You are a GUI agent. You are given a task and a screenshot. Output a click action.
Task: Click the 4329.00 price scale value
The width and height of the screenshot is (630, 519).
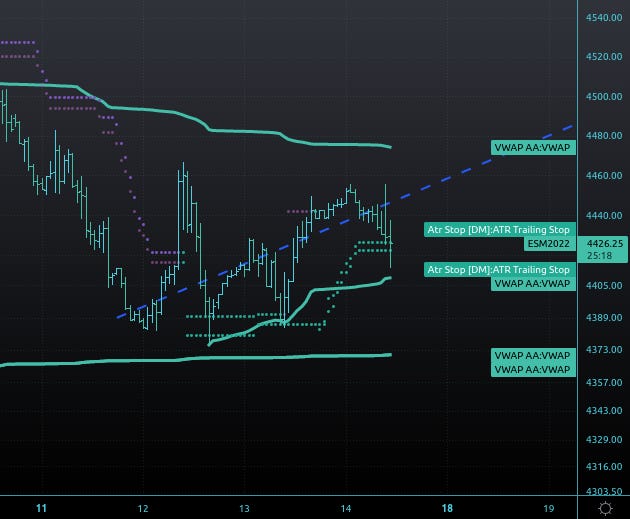click(604, 439)
